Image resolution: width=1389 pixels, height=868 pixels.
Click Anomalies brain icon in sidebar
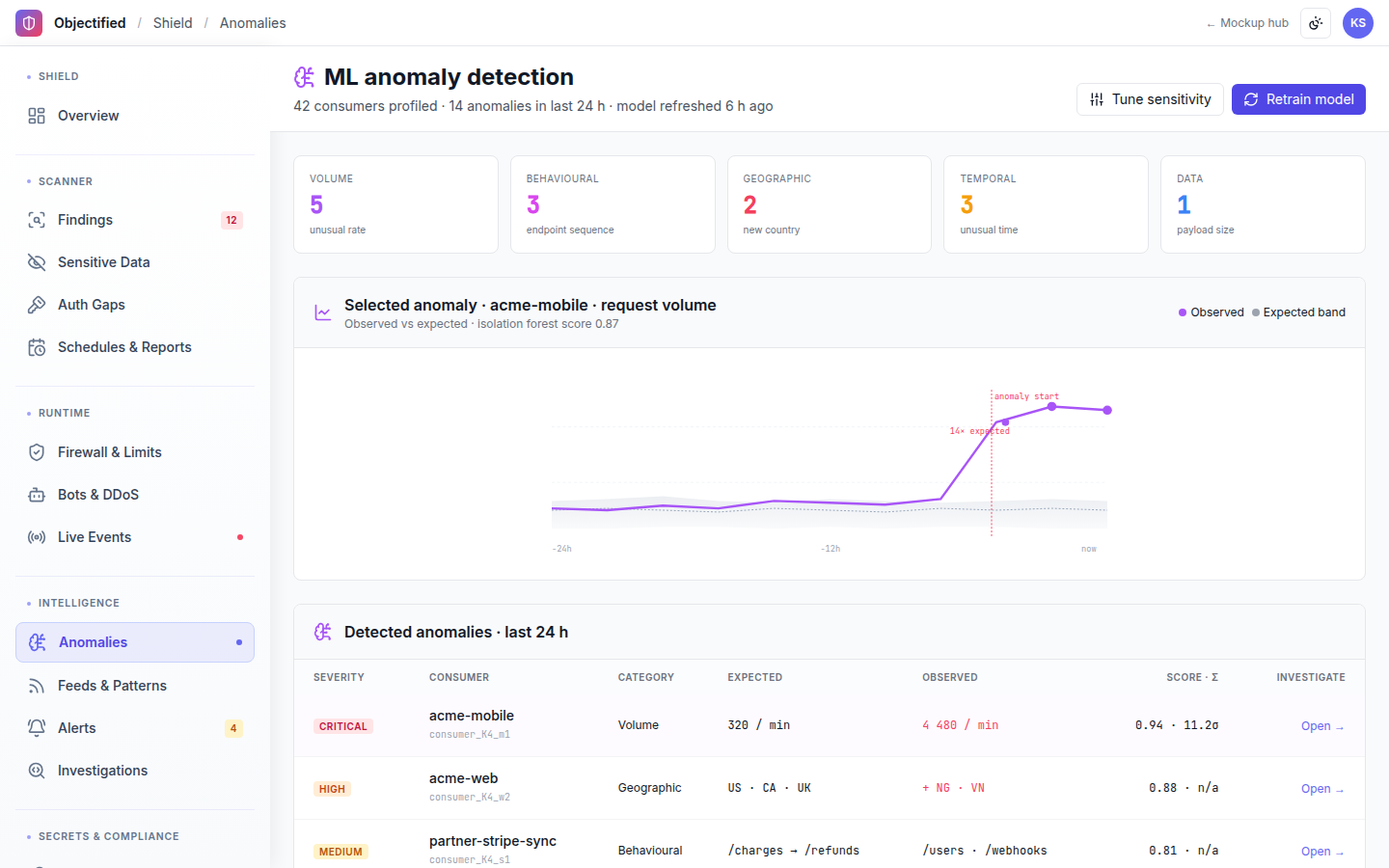[x=38, y=642]
